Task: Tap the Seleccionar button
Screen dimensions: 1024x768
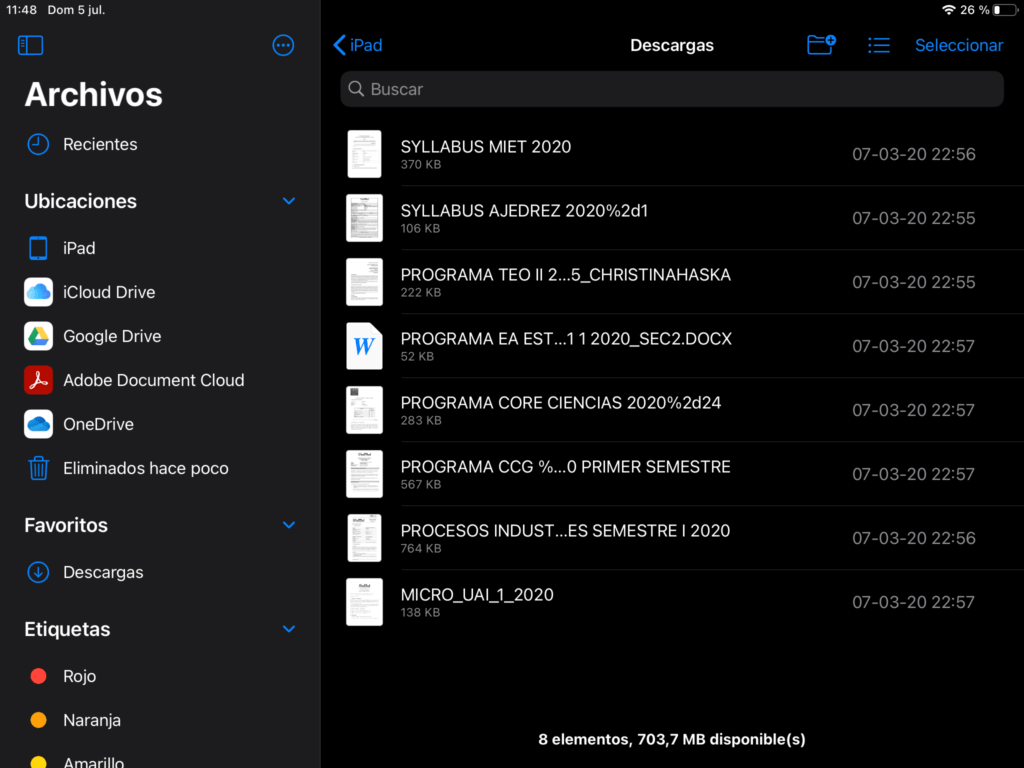Action: [x=958, y=45]
